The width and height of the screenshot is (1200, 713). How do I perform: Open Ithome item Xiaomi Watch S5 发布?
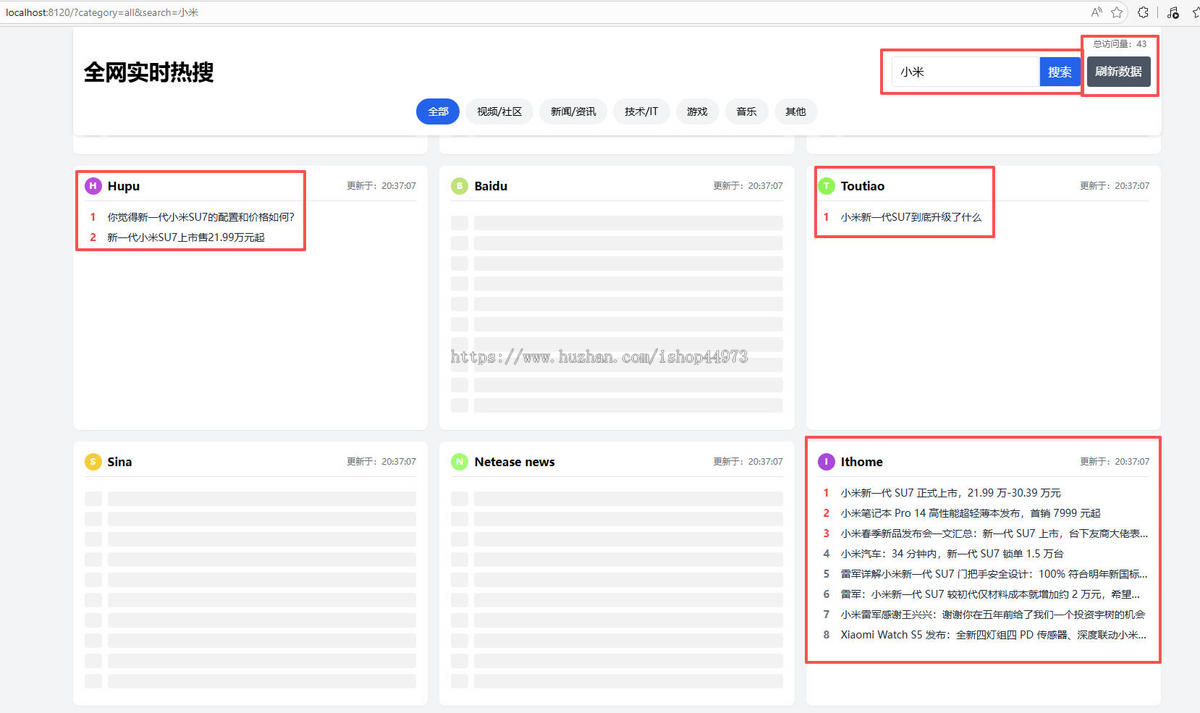(x=994, y=634)
